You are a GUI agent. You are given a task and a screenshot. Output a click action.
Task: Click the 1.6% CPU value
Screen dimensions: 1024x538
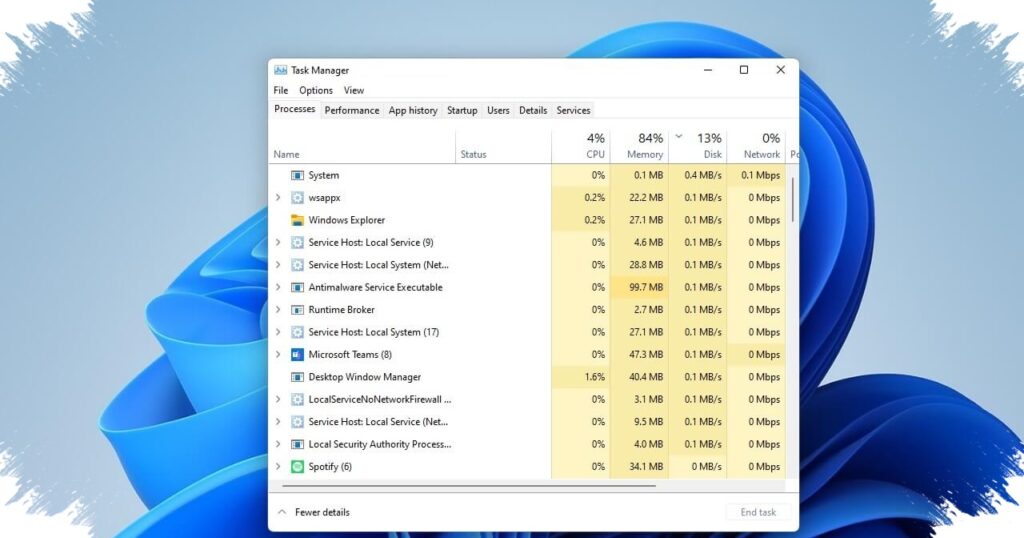point(594,377)
